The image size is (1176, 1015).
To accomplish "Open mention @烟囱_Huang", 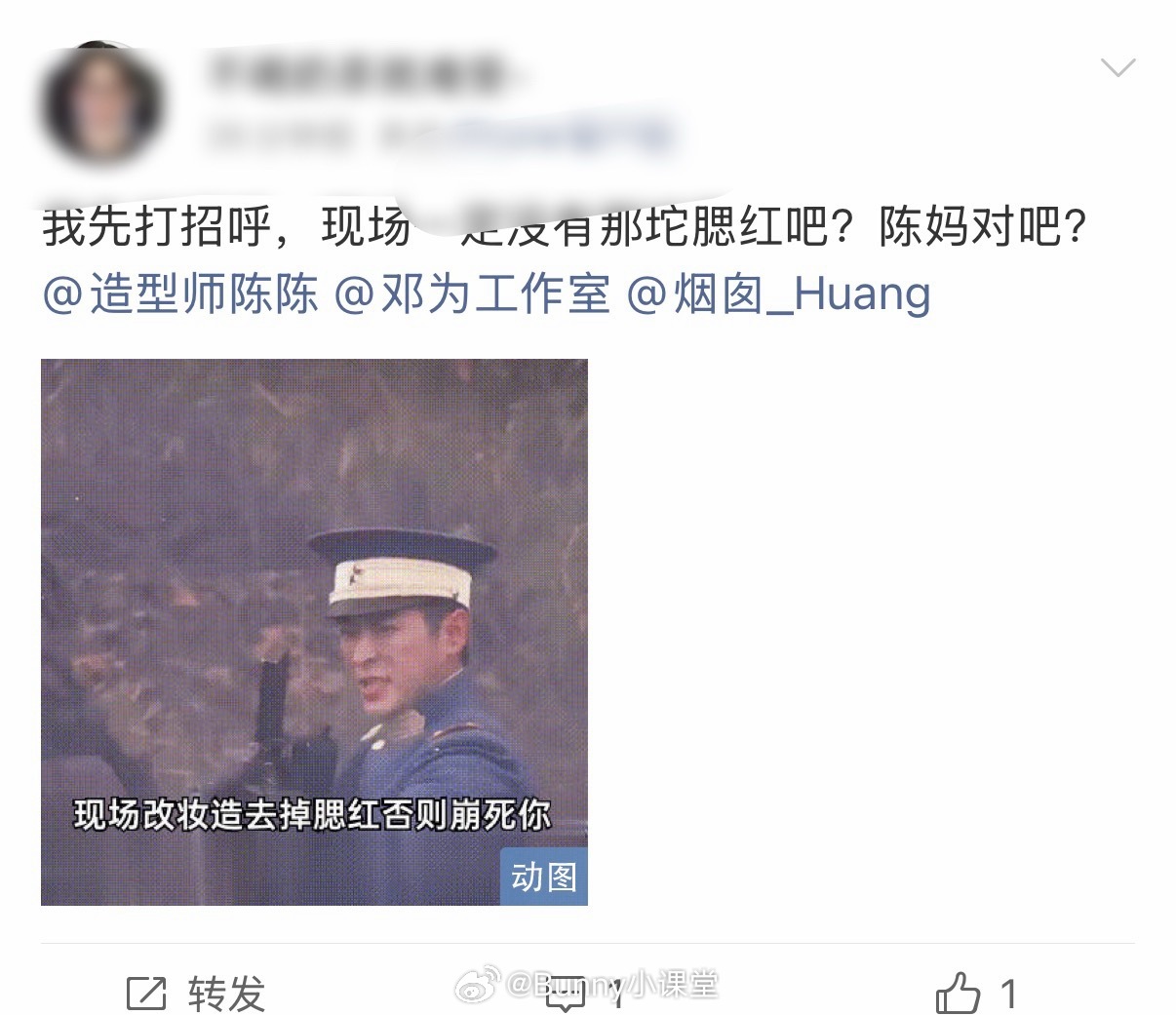I will (x=778, y=294).
